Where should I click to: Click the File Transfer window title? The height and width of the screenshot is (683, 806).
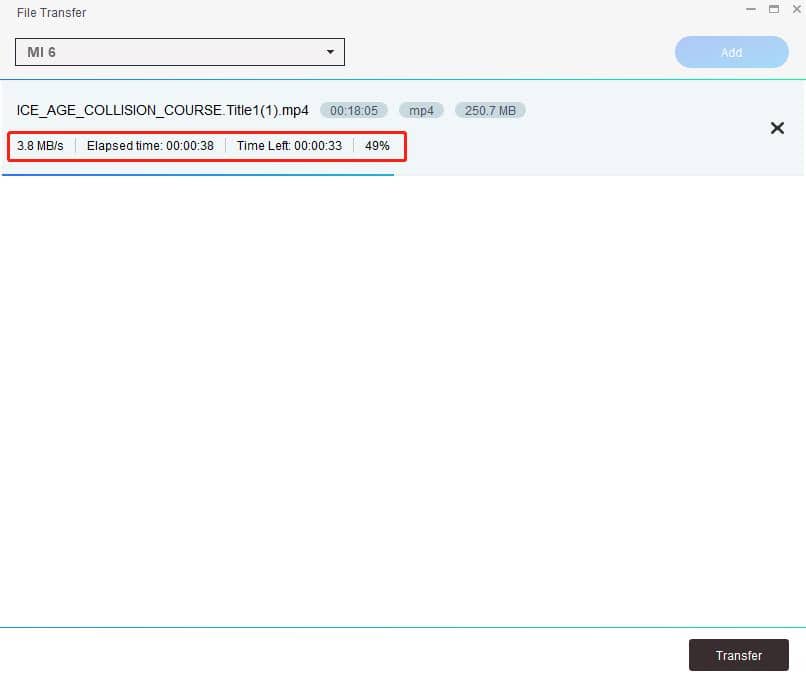pyautogui.click(x=51, y=13)
